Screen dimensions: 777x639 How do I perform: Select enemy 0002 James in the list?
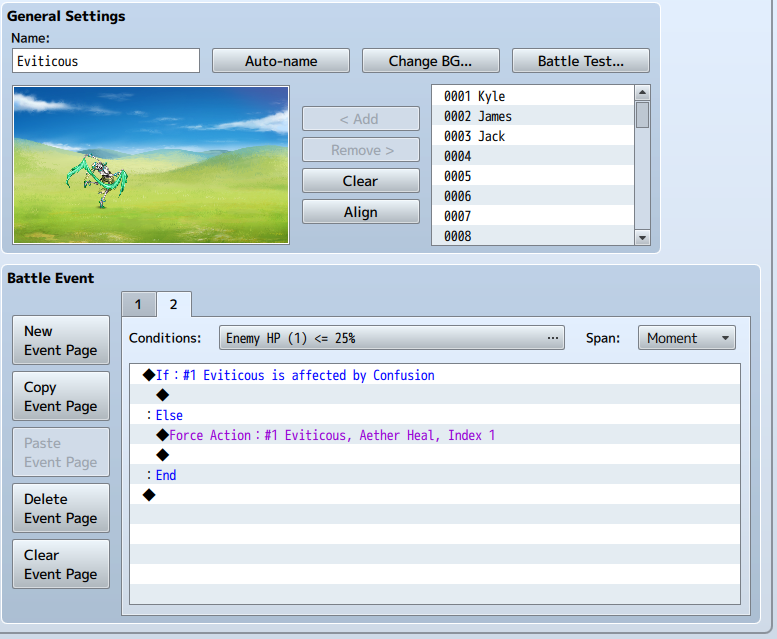[533, 116]
